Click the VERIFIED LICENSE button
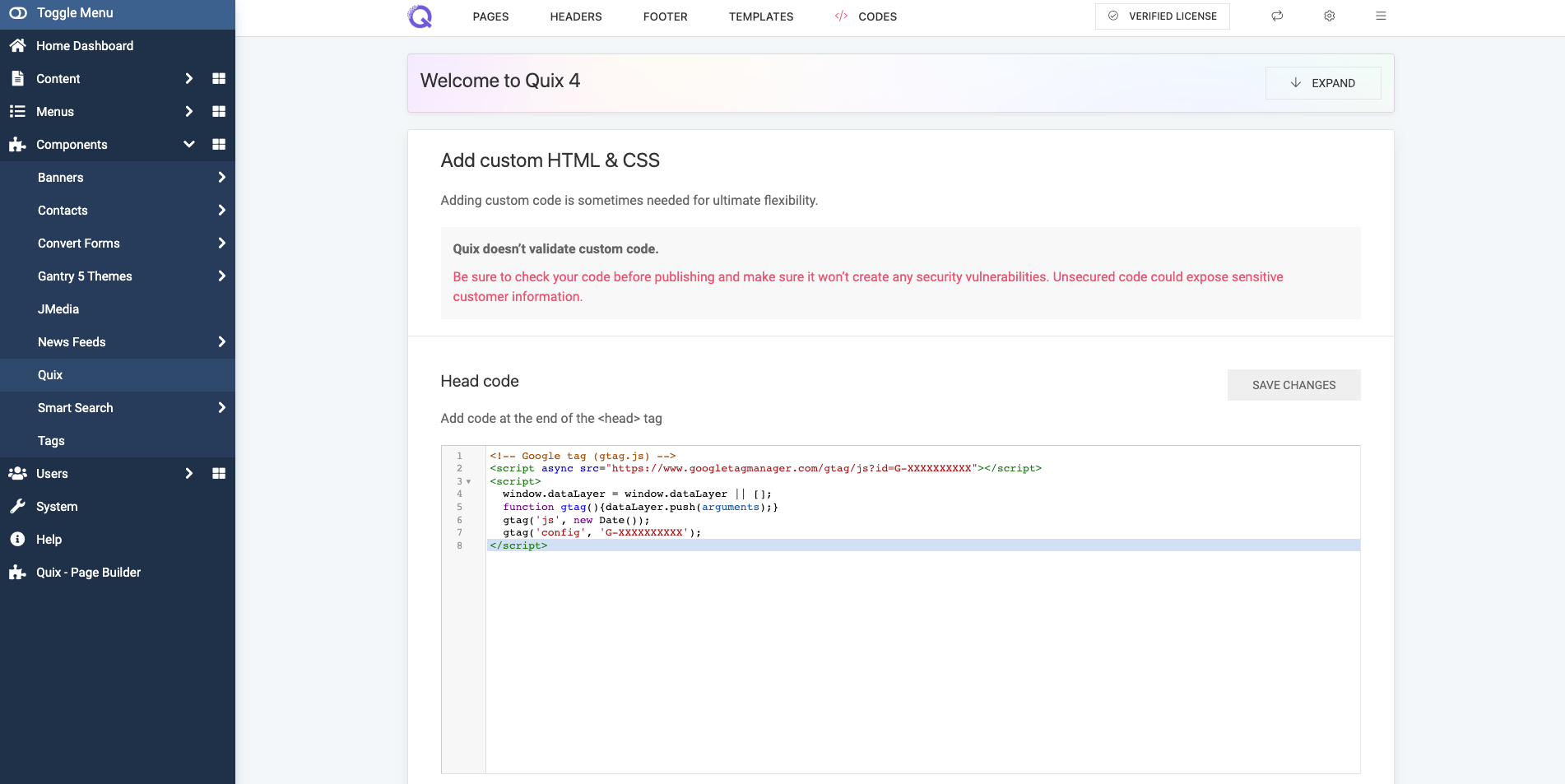 click(1162, 16)
